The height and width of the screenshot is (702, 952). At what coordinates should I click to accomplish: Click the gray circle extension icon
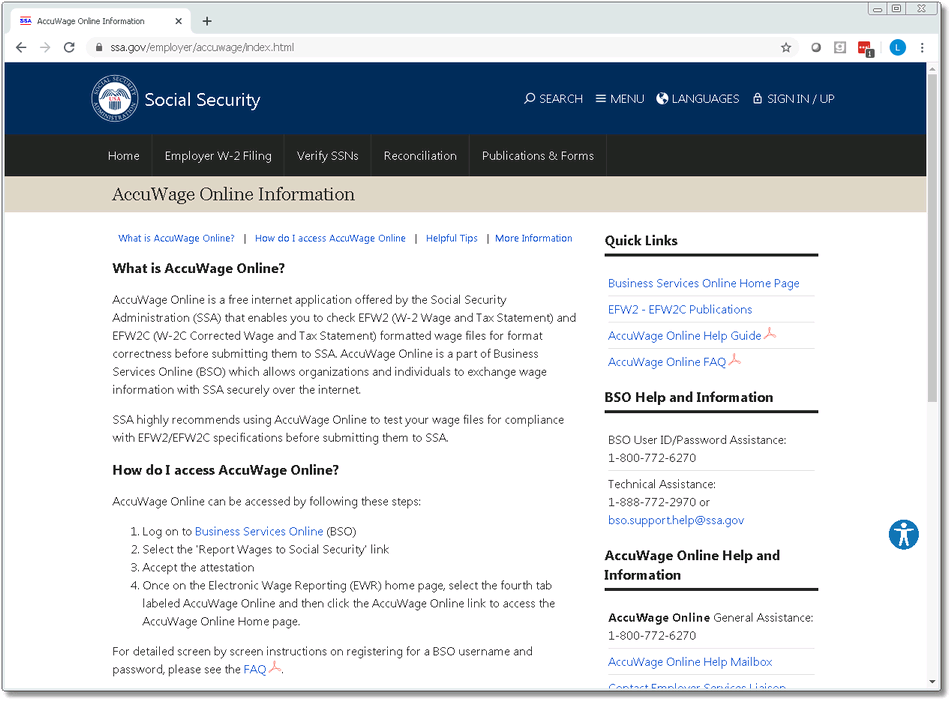[816, 47]
